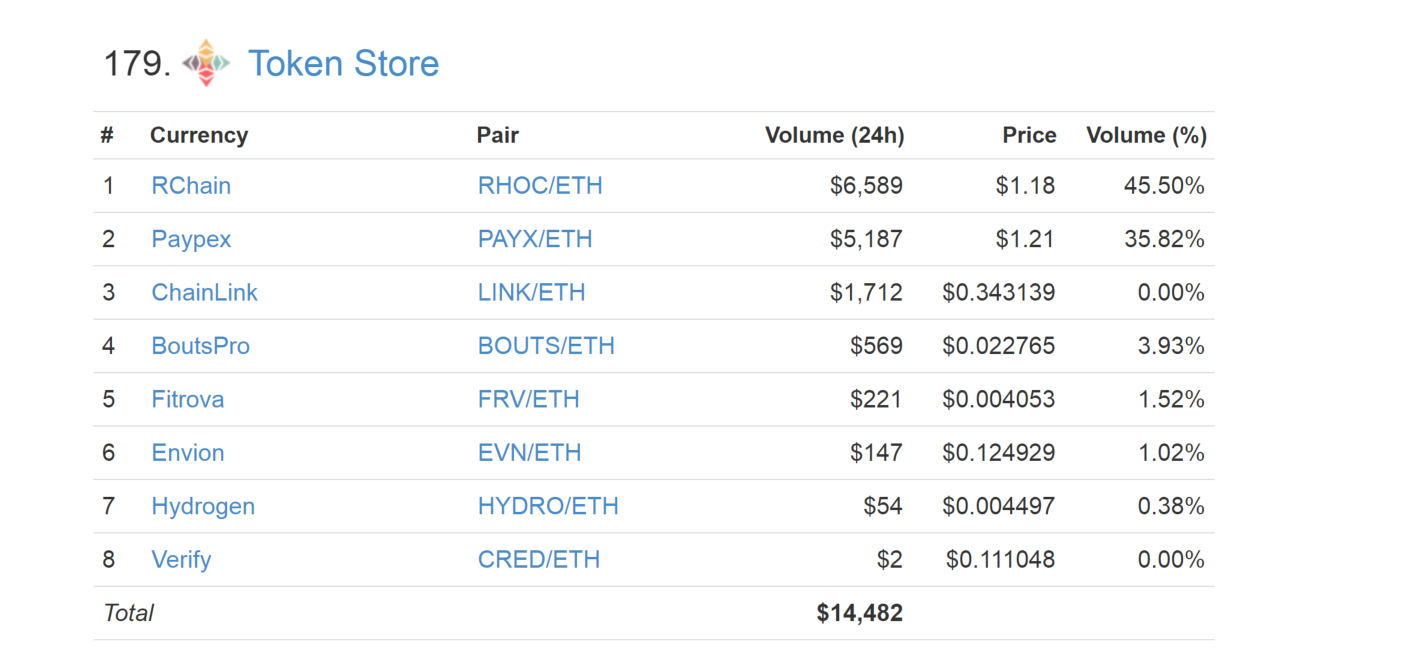Select Envion price $0.124929

tap(998, 453)
